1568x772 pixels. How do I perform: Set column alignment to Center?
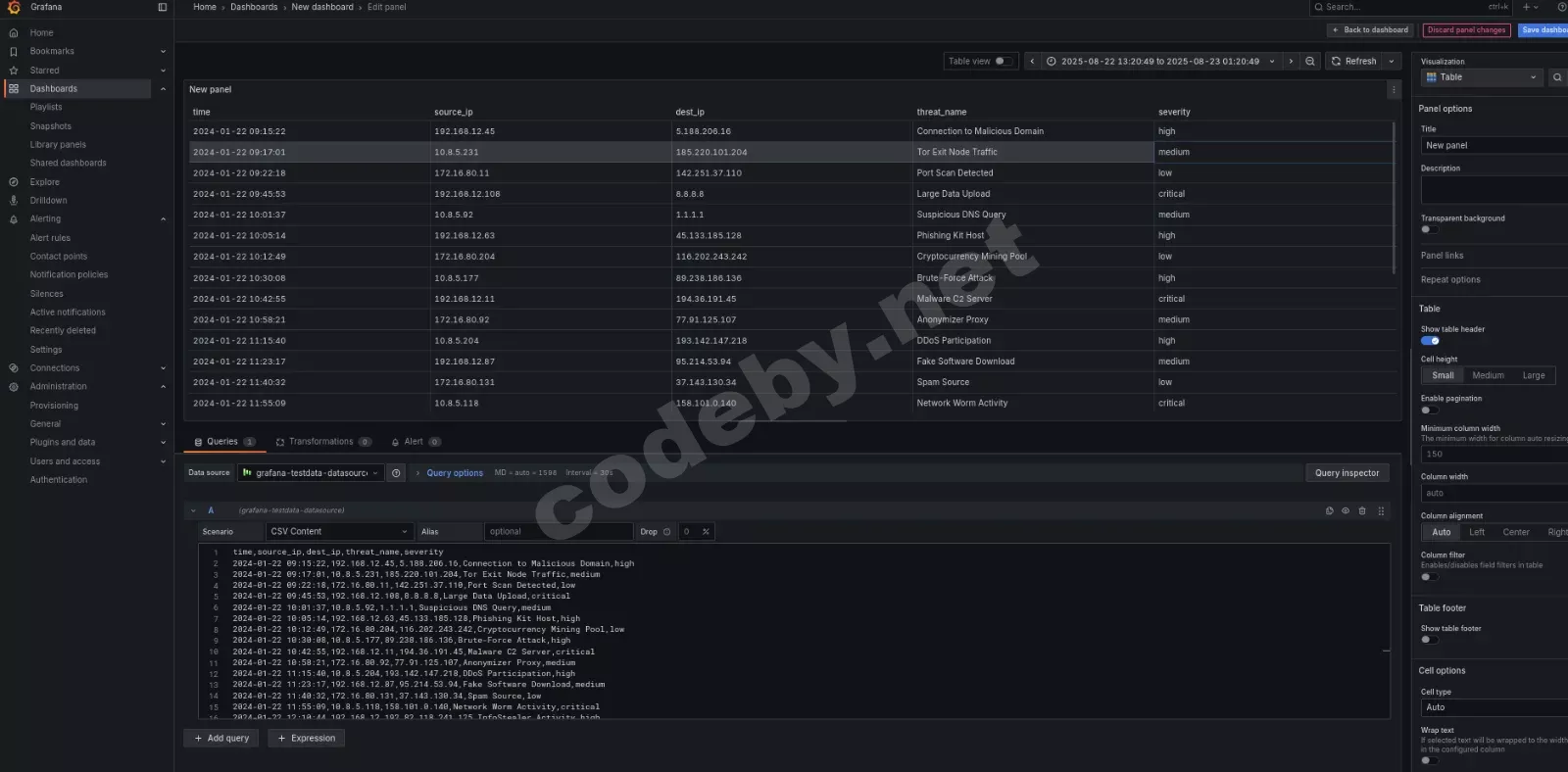pos(1516,532)
